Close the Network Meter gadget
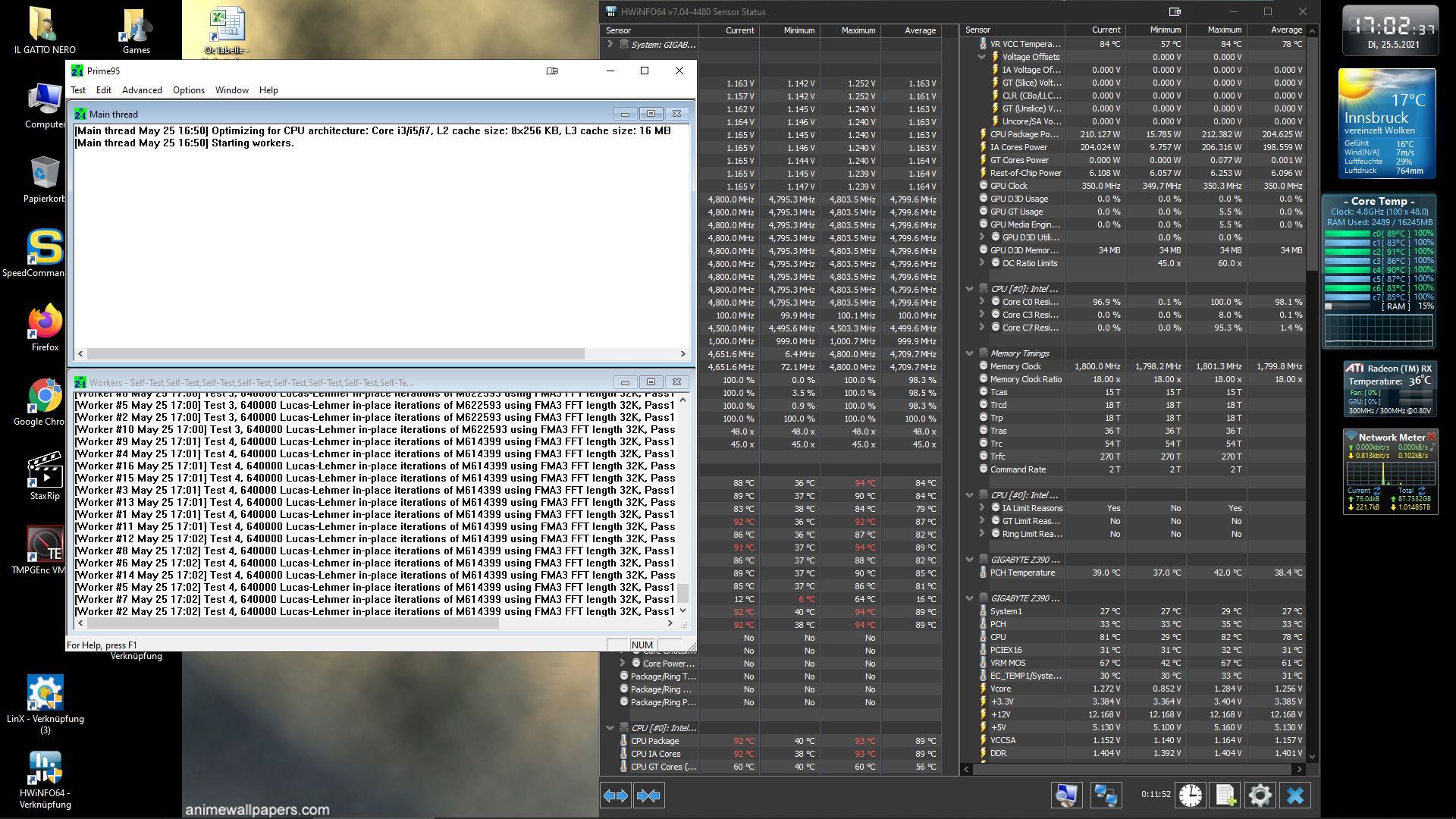Screen dimensions: 1456x819 (1431, 437)
